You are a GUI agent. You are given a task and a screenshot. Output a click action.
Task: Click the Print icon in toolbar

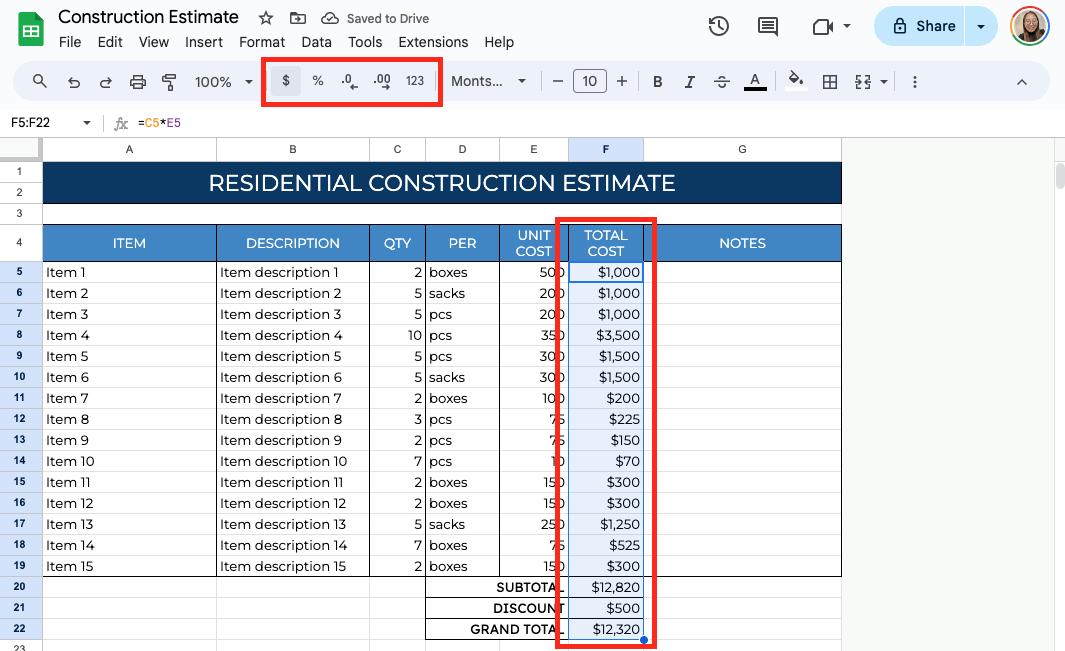138,82
